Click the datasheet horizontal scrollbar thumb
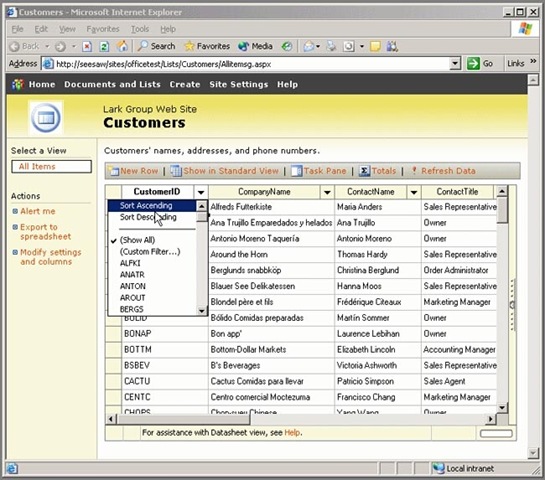The image size is (545, 480). [x=184, y=419]
